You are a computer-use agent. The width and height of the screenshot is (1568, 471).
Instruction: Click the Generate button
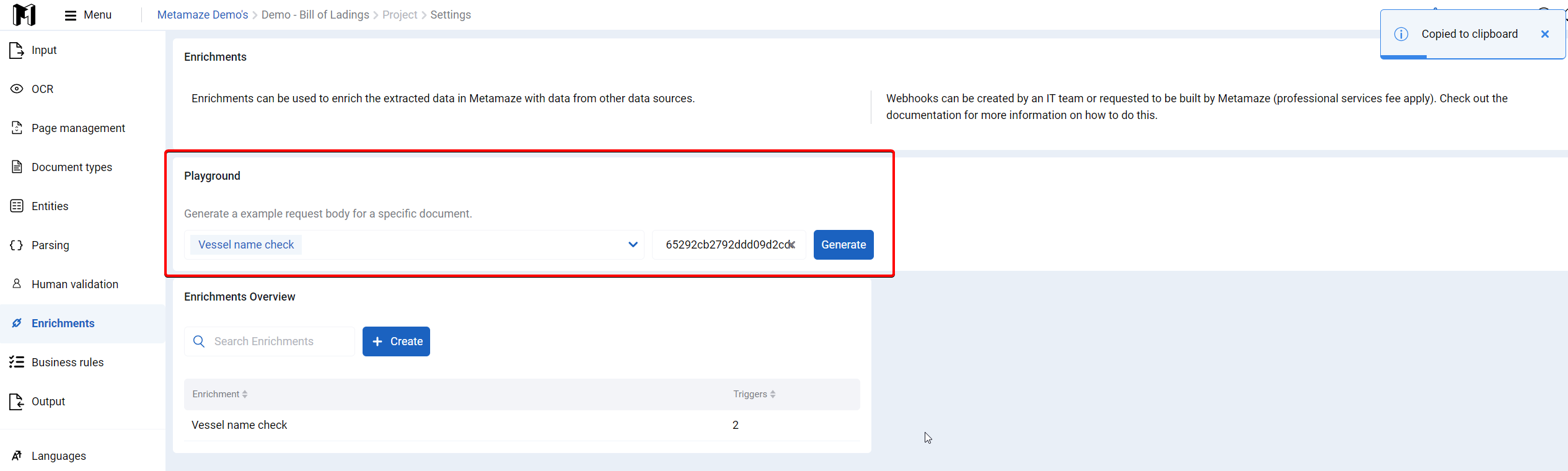pyautogui.click(x=843, y=245)
